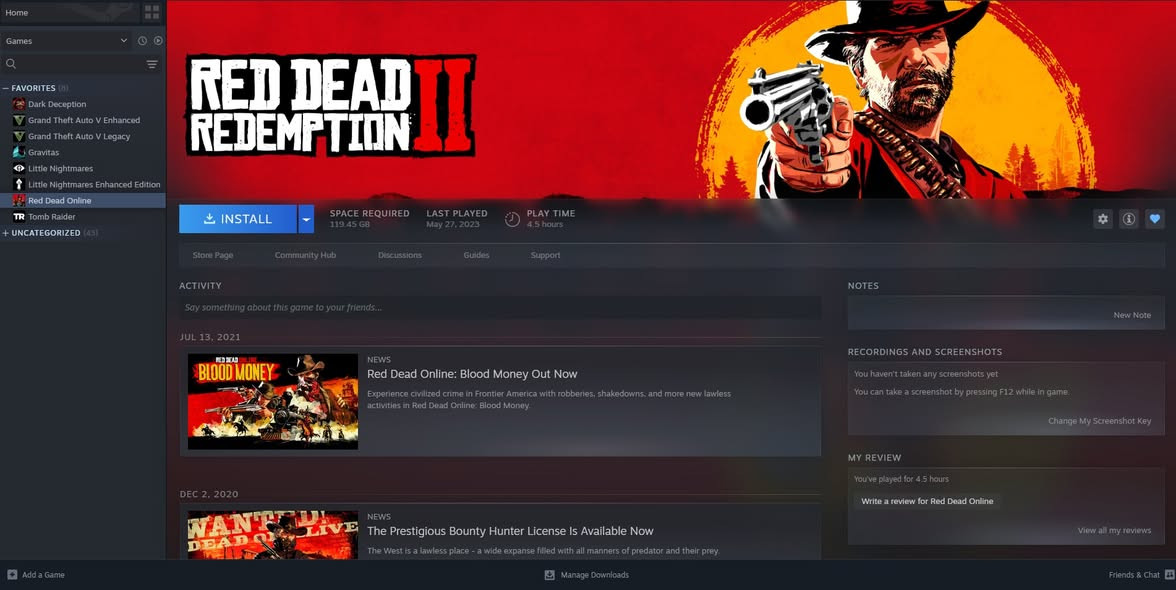Viewport: 1176px width, 590px height.
Task: Click the recent activity clock icon
Action: tap(142, 41)
